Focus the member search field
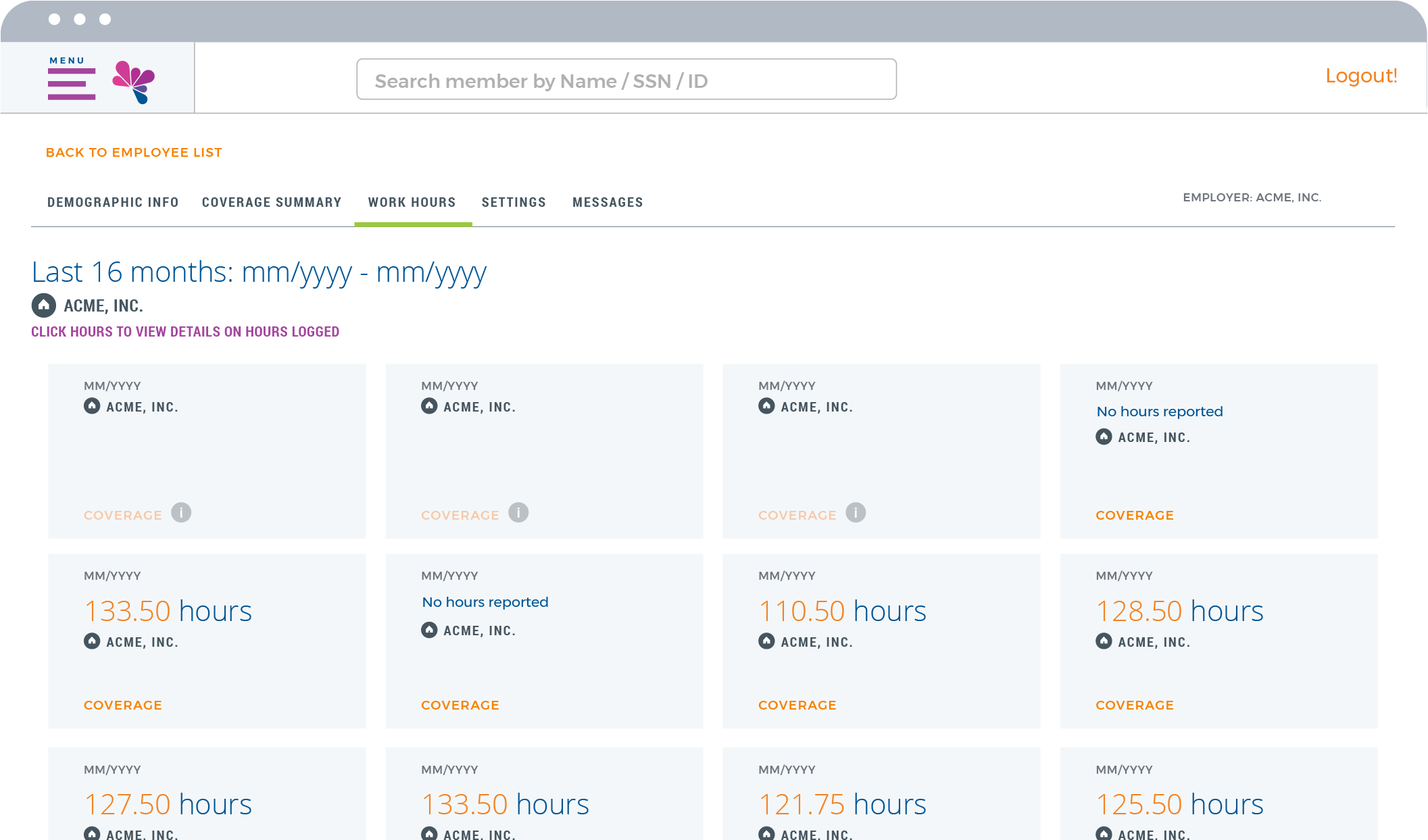Screen dimensions: 1428x840 click(626, 80)
